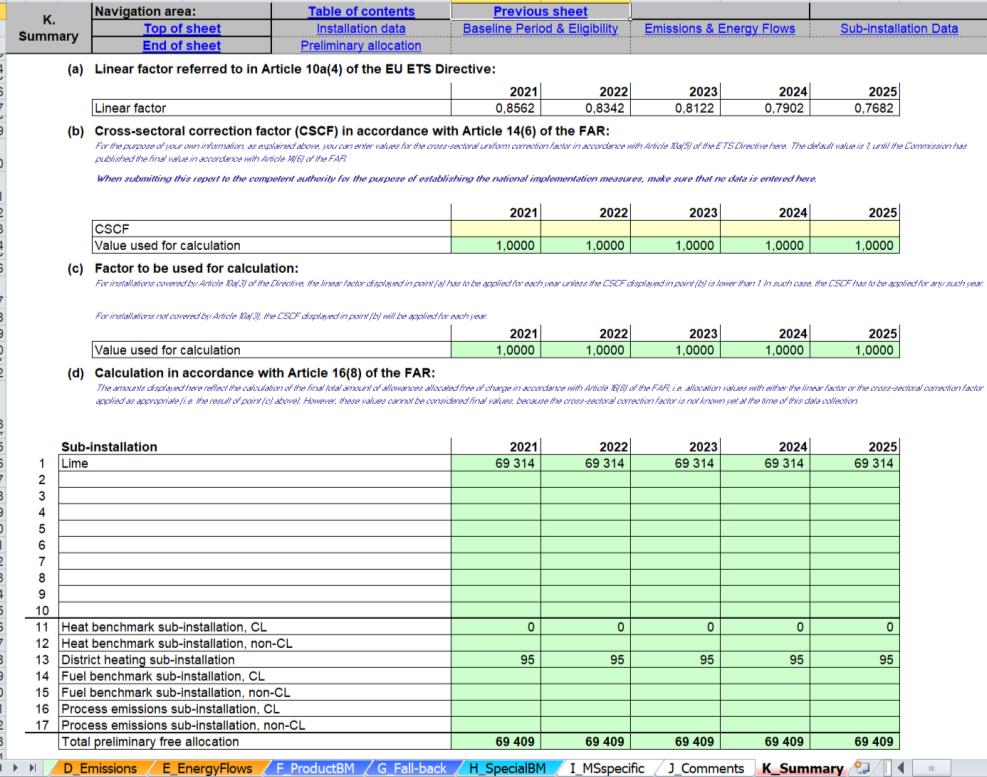This screenshot has width=987, height=777.
Task: Select total allocation 69 409 for 2025
Action: click(x=855, y=742)
